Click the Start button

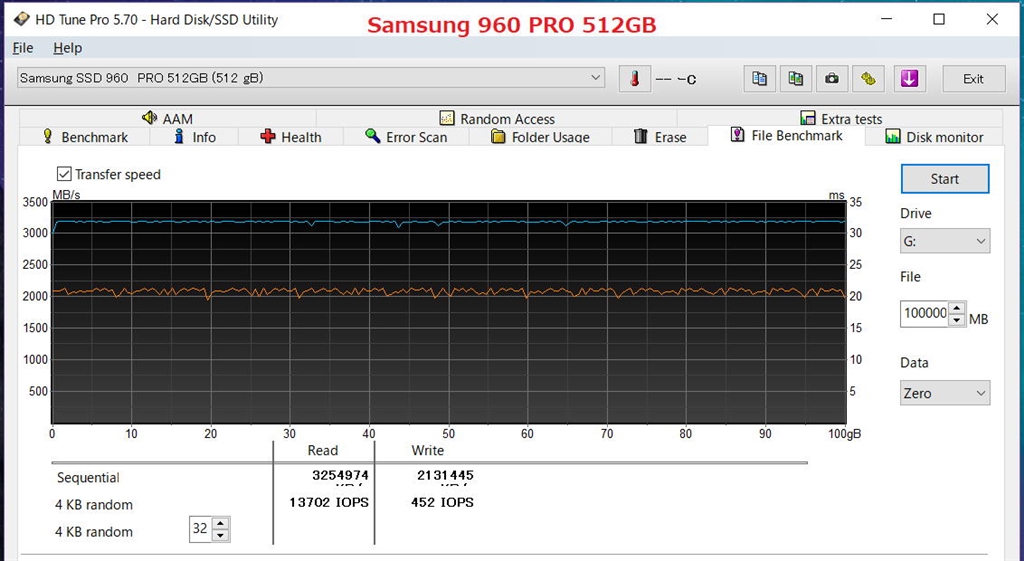tap(944, 179)
